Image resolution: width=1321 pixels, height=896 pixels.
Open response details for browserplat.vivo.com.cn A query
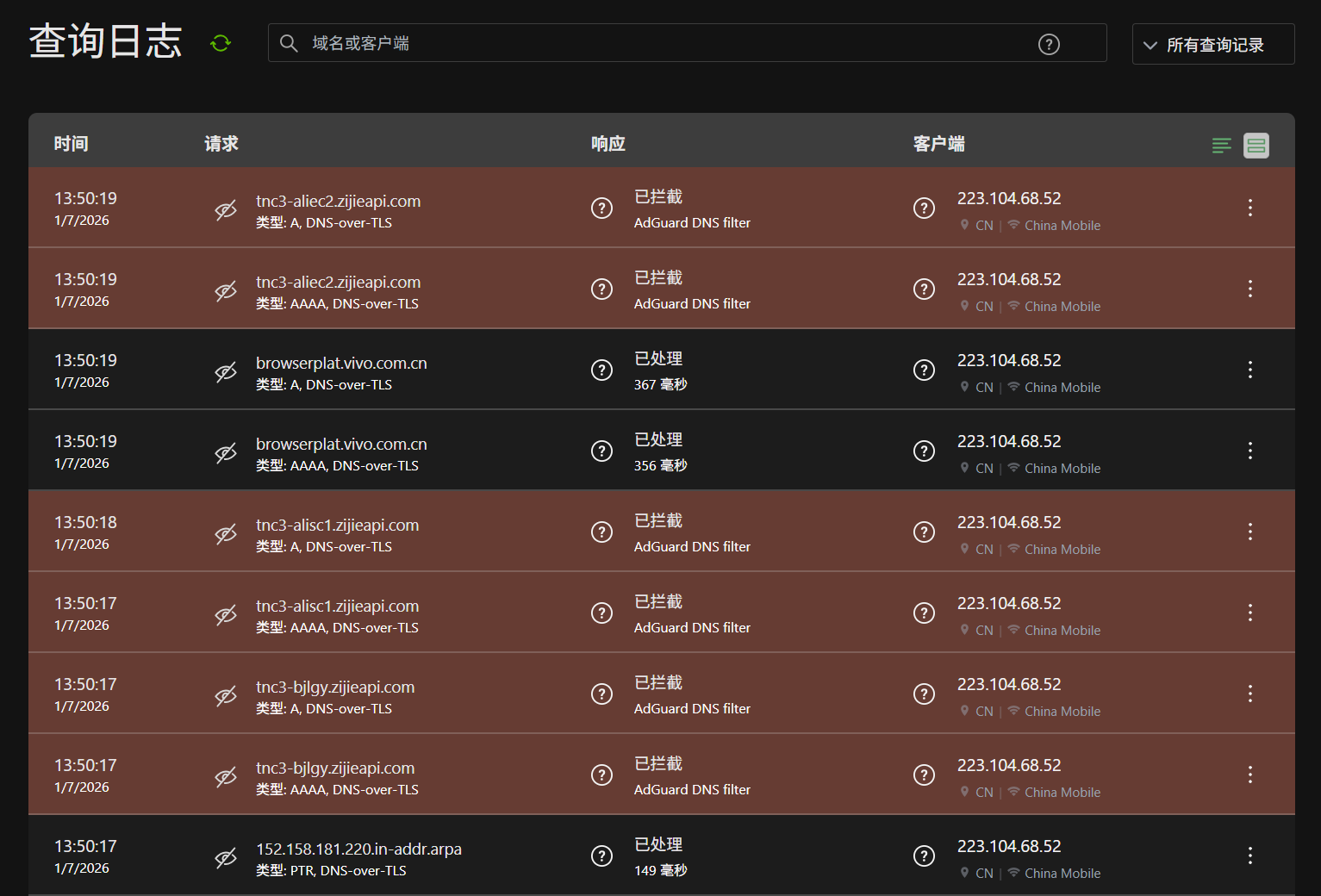coord(601,370)
